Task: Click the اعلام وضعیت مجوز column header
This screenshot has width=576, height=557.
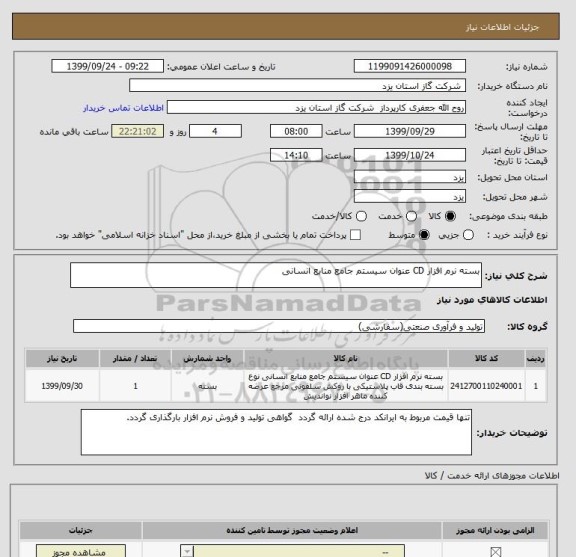Action: pos(292,531)
